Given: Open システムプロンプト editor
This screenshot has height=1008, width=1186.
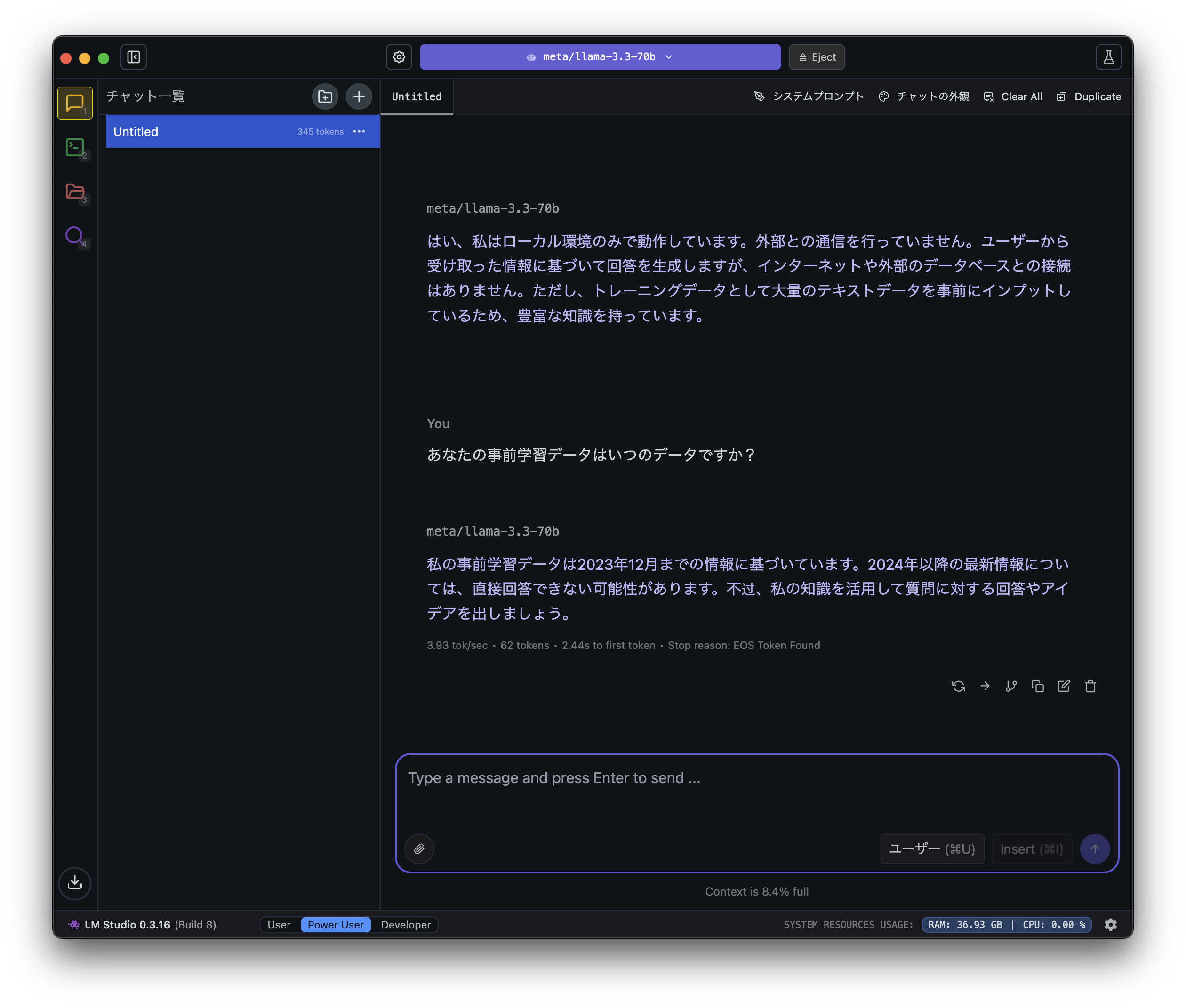Looking at the screenshot, I should [808, 96].
